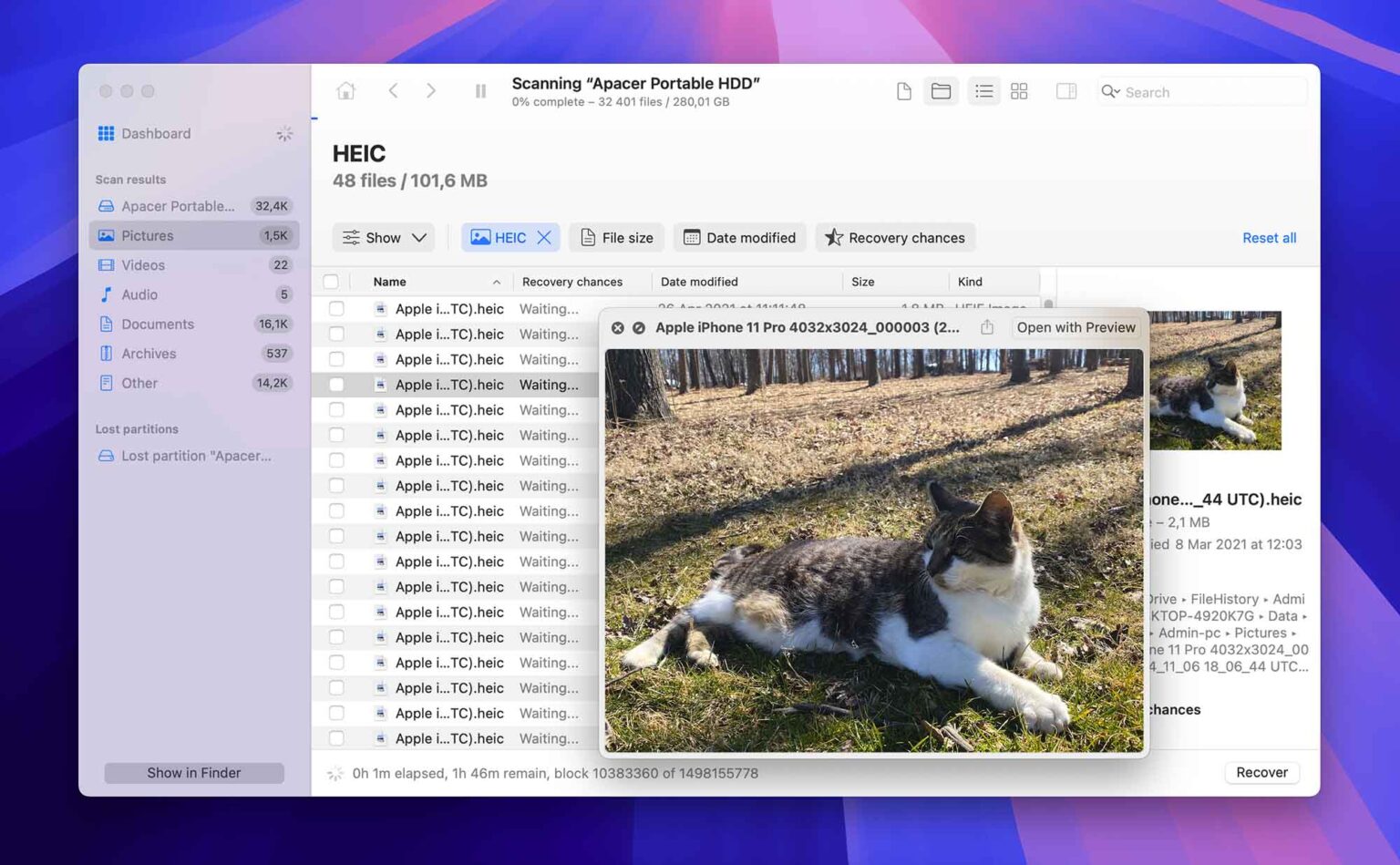Select grid view layout
The image size is (1400, 865).
click(1019, 91)
